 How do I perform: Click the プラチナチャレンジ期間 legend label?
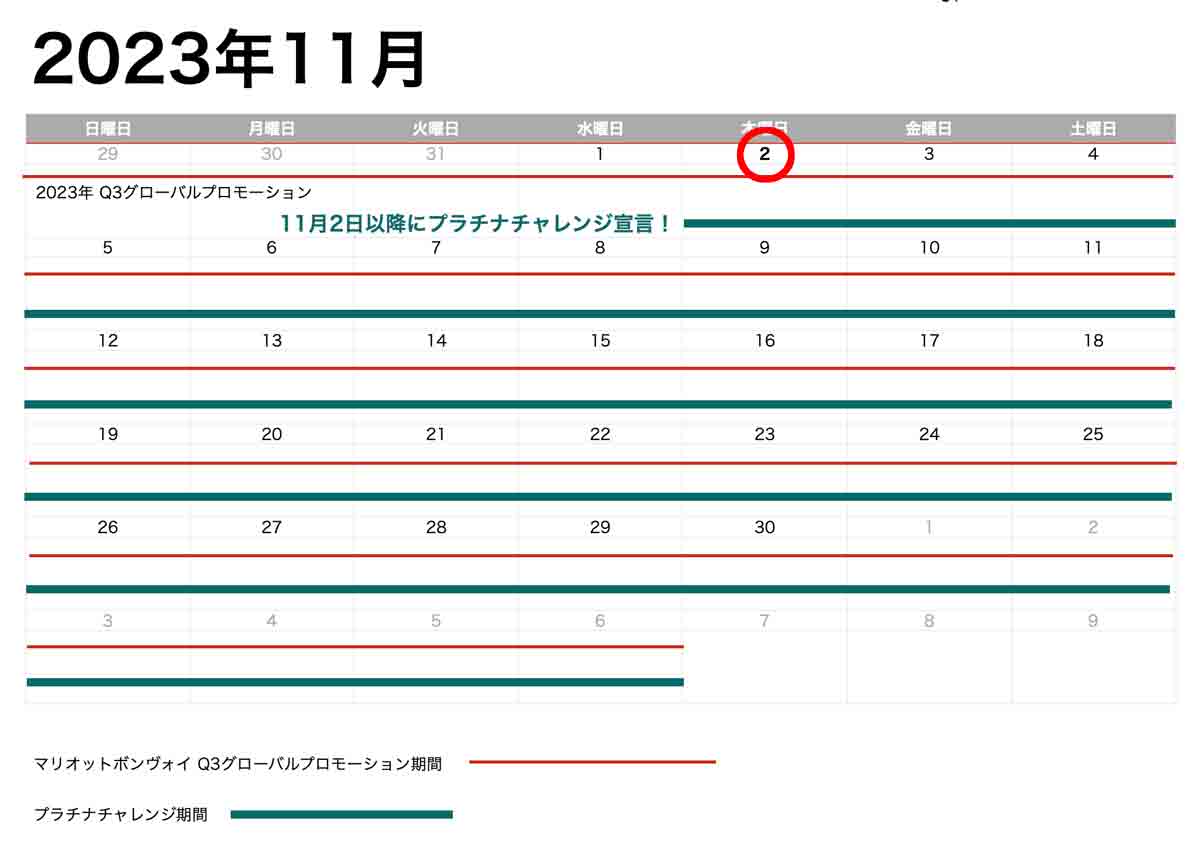point(121,815)
